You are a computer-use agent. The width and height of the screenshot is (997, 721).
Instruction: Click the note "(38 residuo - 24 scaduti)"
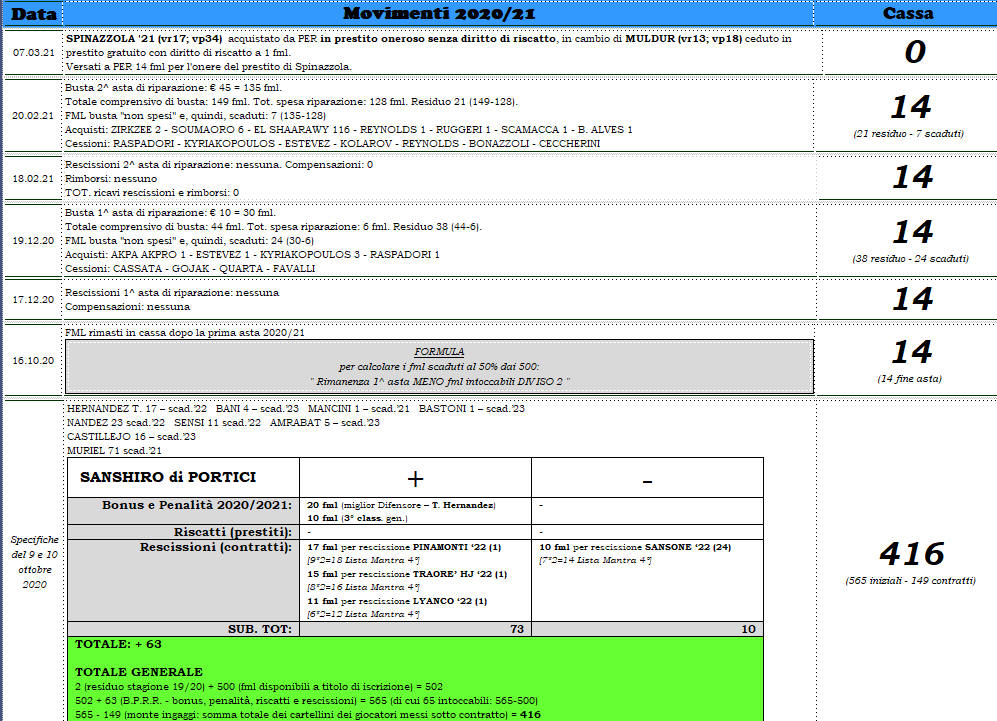tap(910, 259)
